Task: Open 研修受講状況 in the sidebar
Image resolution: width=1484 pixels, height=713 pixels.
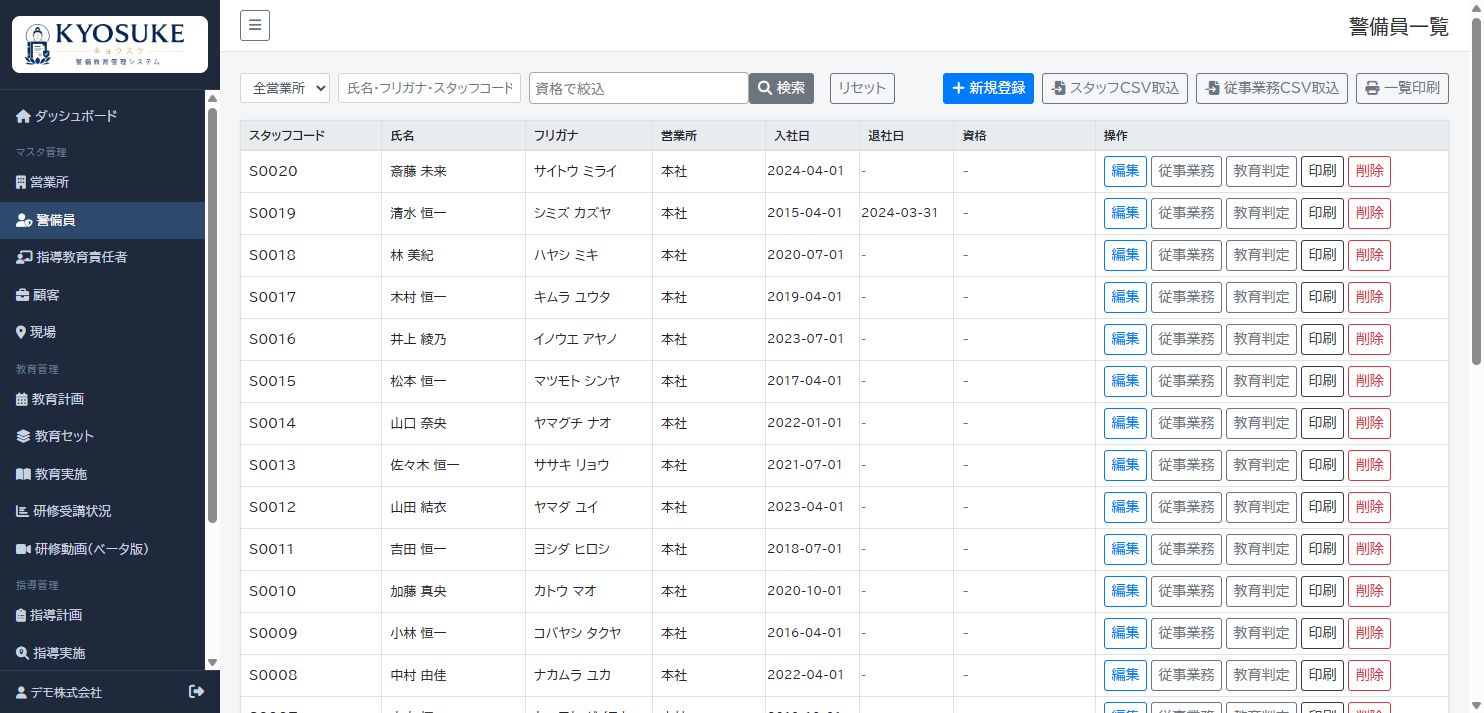Action: point(102,511)
